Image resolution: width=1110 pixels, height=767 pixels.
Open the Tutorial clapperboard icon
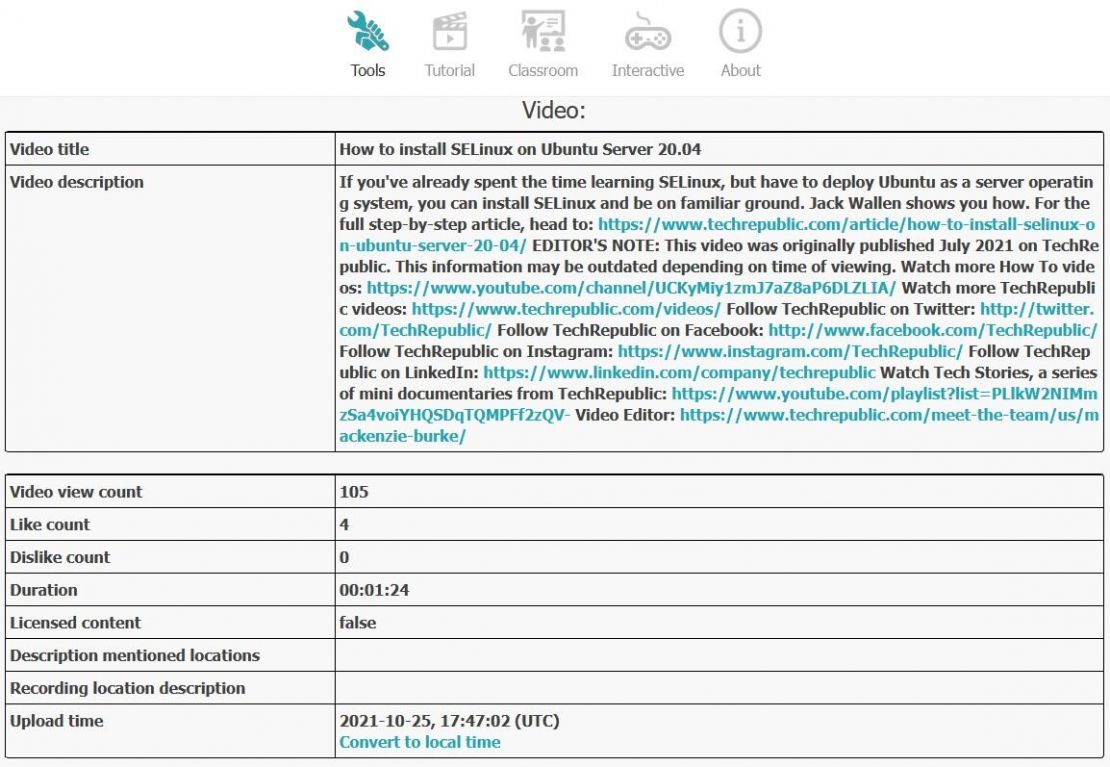pyautogui.click(x=450, y=31)
